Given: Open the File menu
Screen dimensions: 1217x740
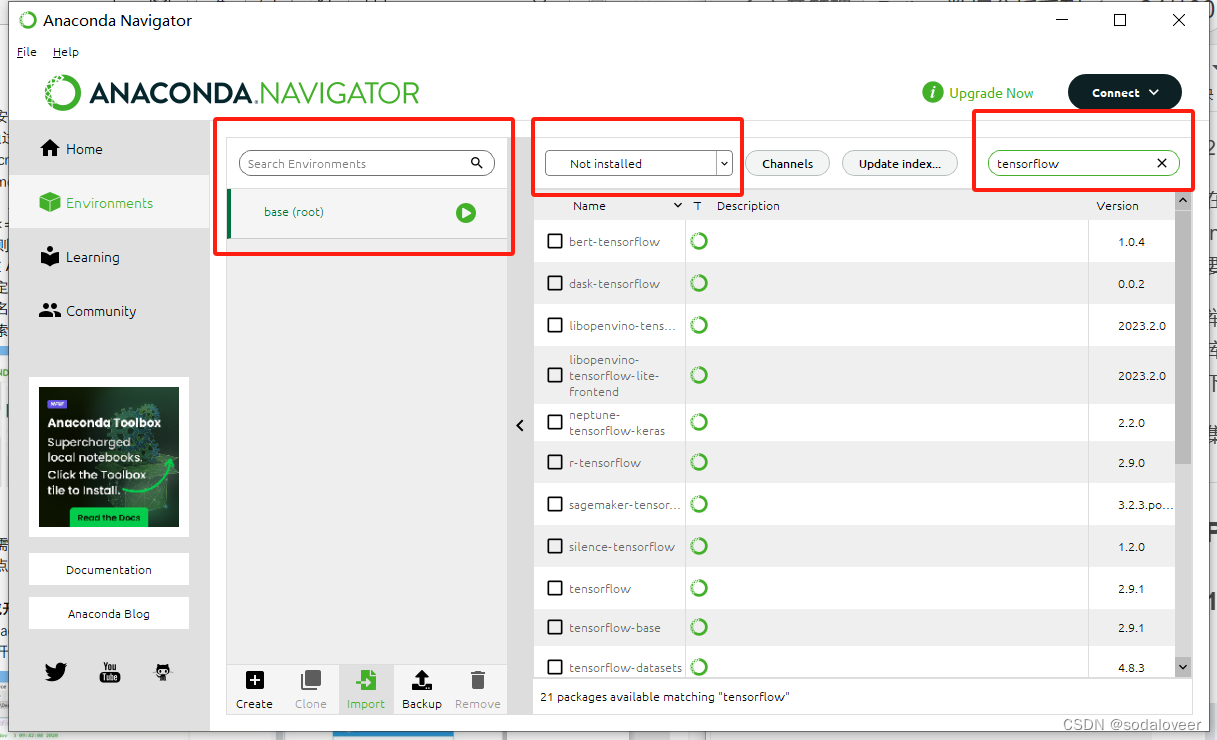Looking at the screenshot, I should [x=27, y=52].
